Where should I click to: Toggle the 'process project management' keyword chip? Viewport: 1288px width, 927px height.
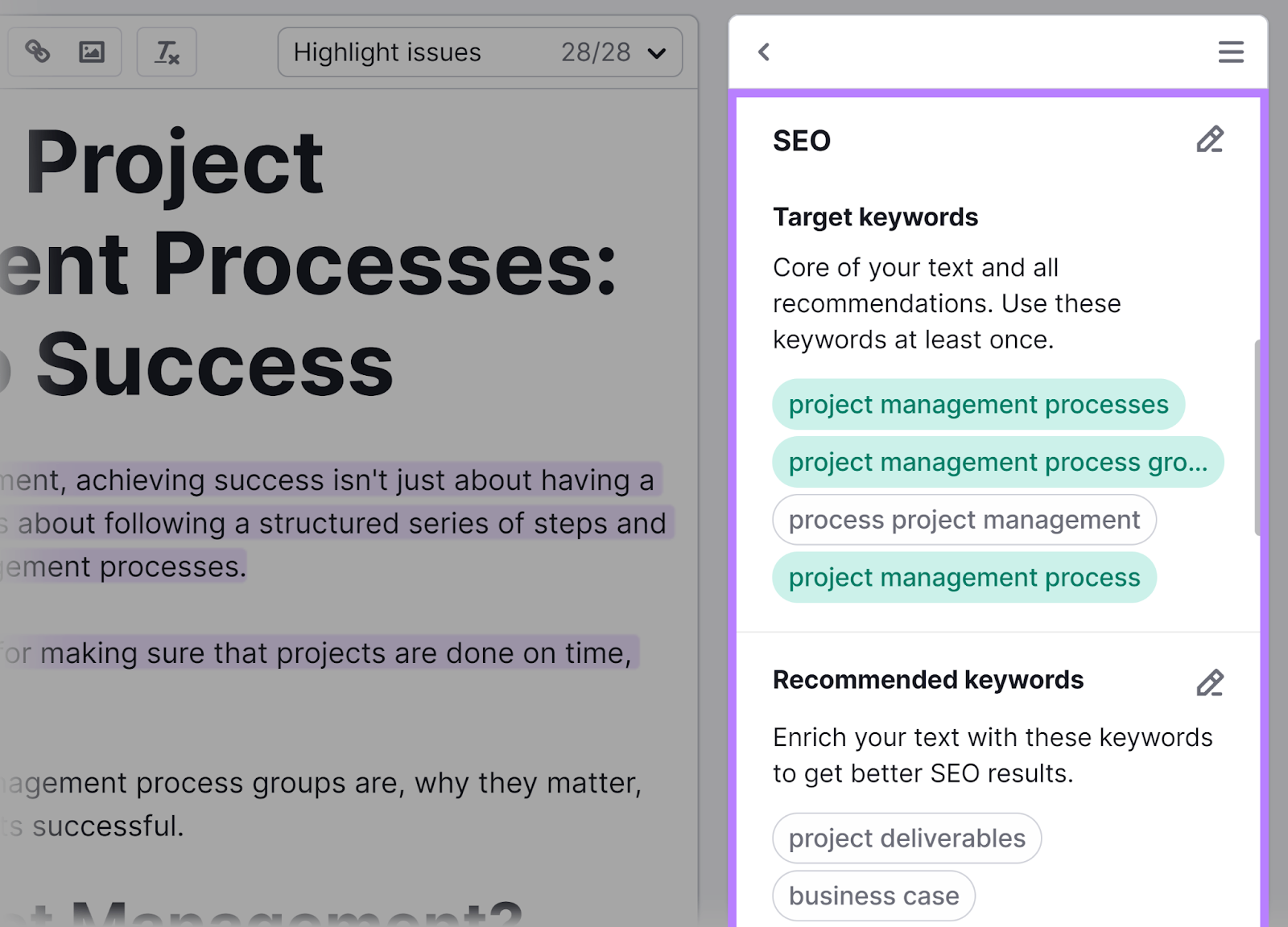[964, 520]
